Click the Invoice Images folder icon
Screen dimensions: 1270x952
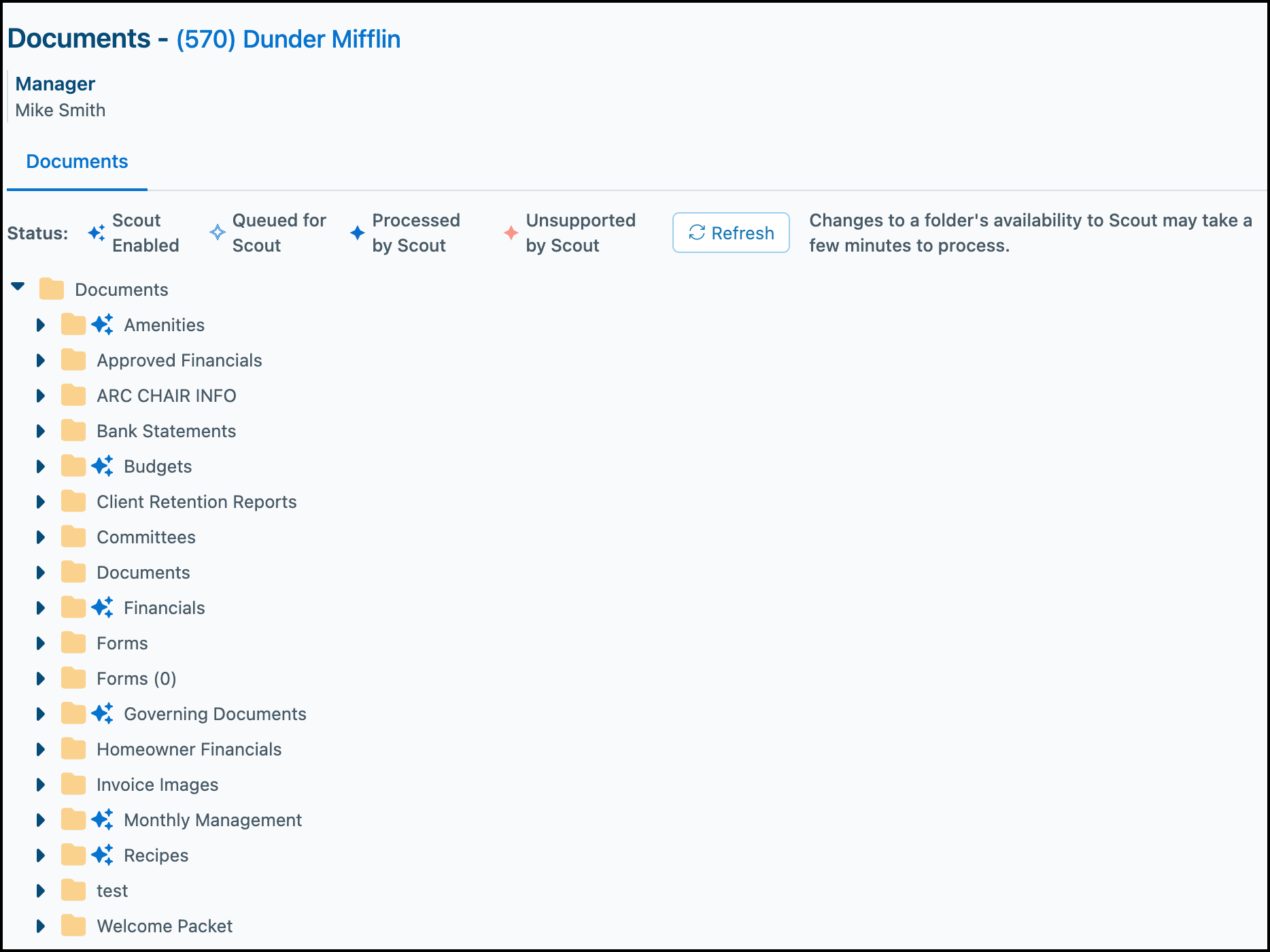[73, 784]
